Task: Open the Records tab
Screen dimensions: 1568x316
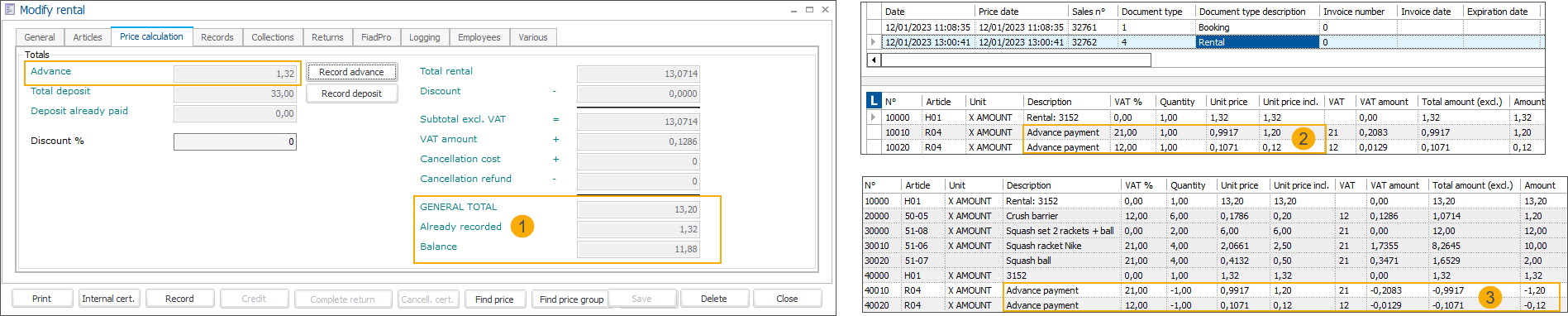Action: [x=217, y=37]
